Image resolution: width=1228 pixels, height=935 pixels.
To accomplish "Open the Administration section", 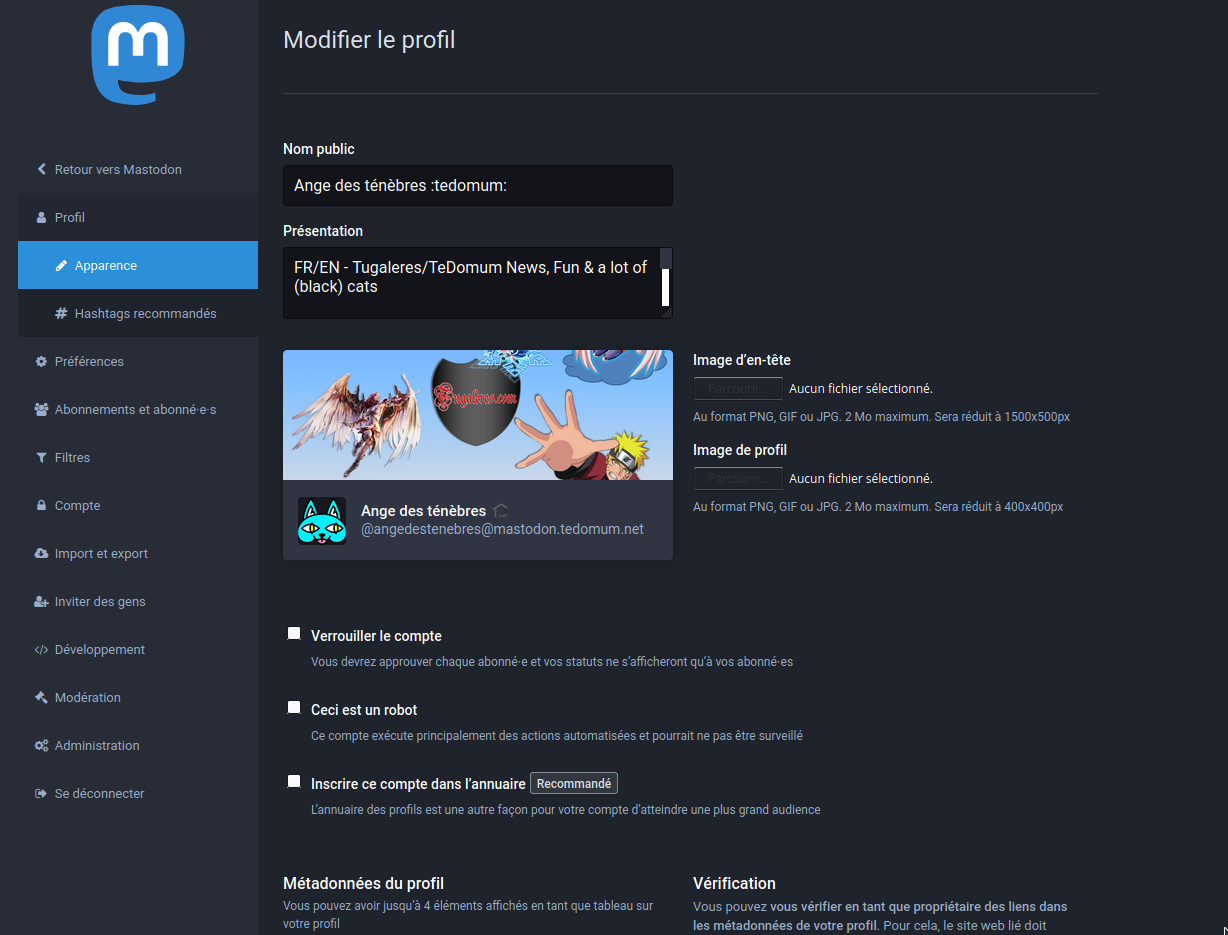I will 97,746.
